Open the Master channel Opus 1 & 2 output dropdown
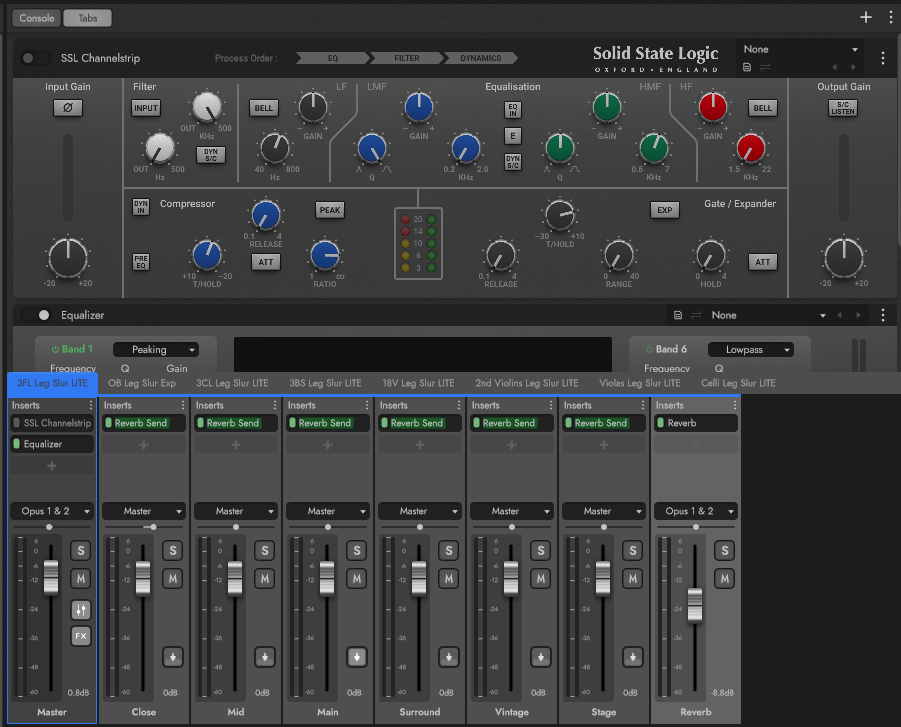 (52, 511)
